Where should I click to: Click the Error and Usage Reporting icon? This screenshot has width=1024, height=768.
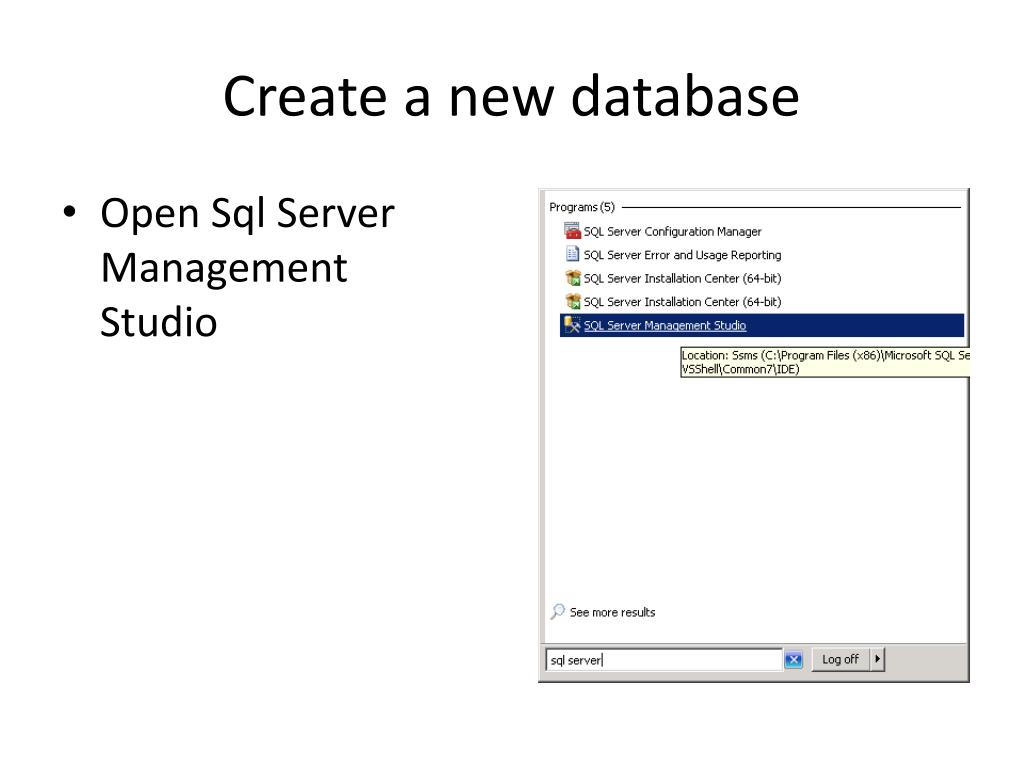[x=572, y=254]
